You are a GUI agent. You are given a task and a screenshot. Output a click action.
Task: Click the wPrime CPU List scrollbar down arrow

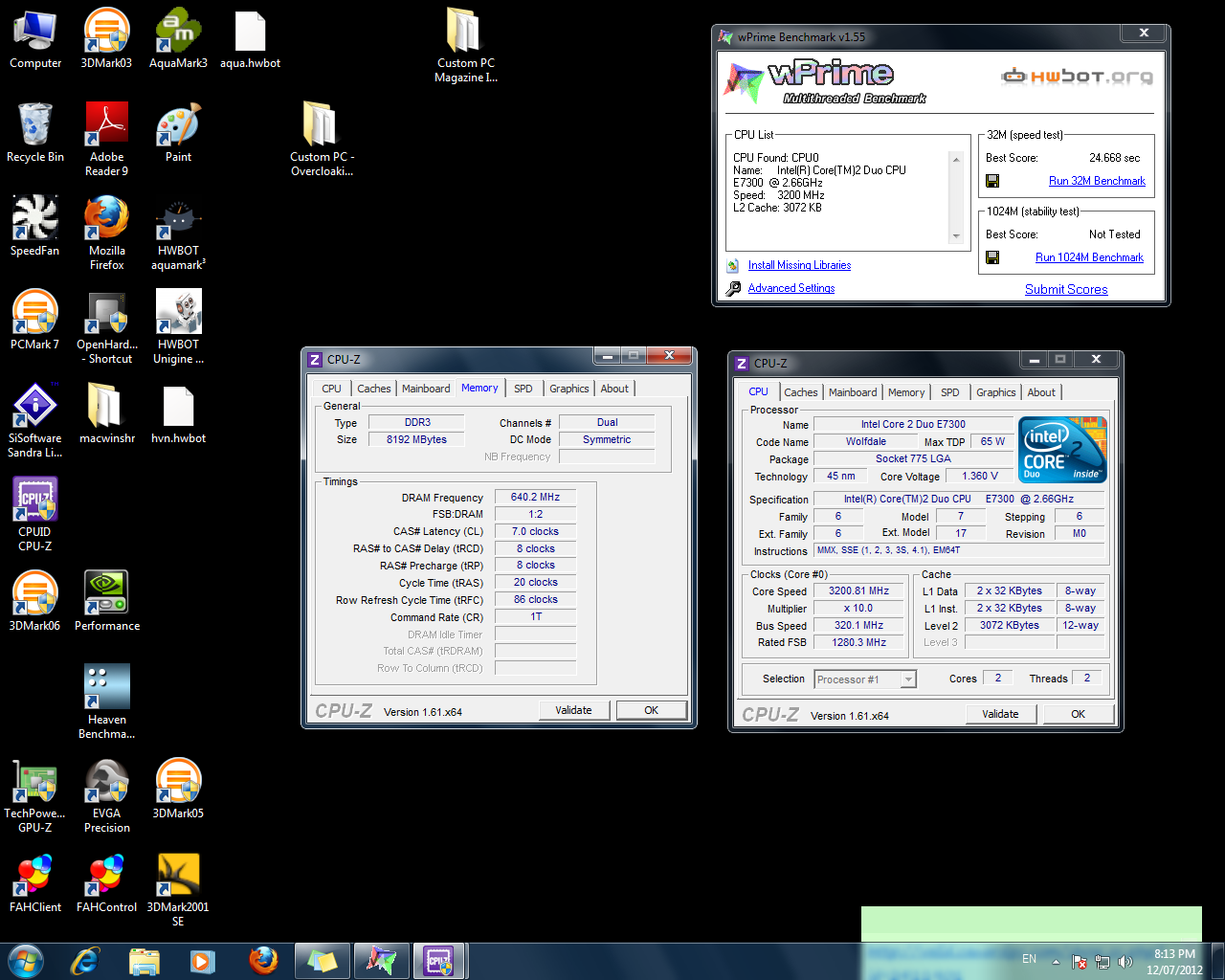click(955, 236)
